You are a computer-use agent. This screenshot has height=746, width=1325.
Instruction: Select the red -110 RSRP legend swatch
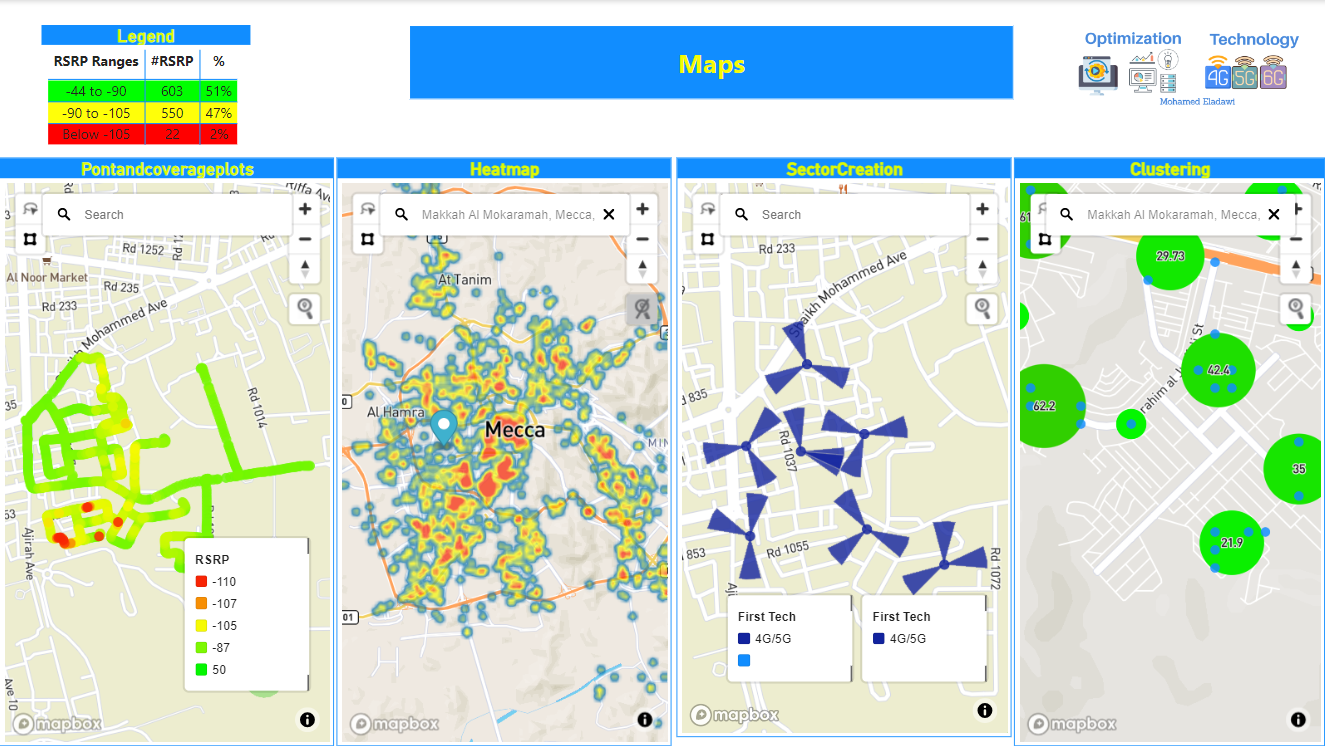pyautogui.click(x=201, y=581)
